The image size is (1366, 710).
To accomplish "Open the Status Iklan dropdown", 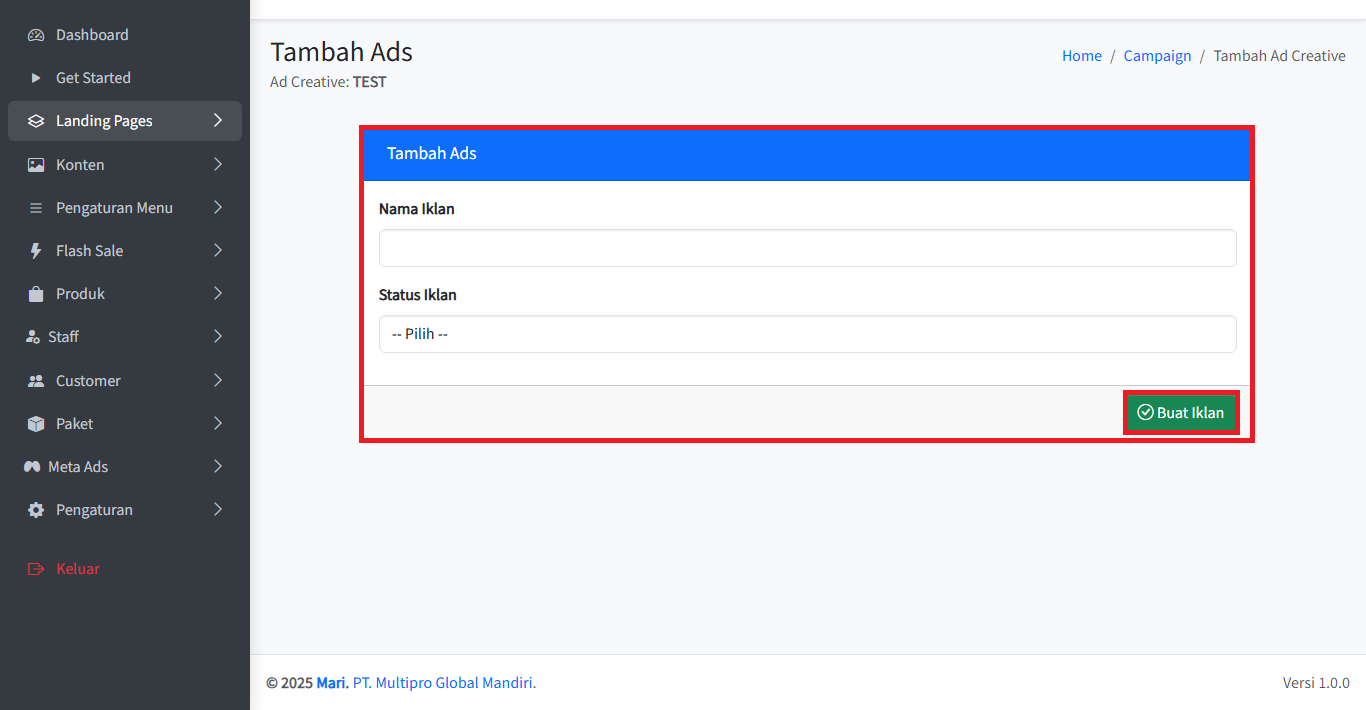I will (807, 334).
